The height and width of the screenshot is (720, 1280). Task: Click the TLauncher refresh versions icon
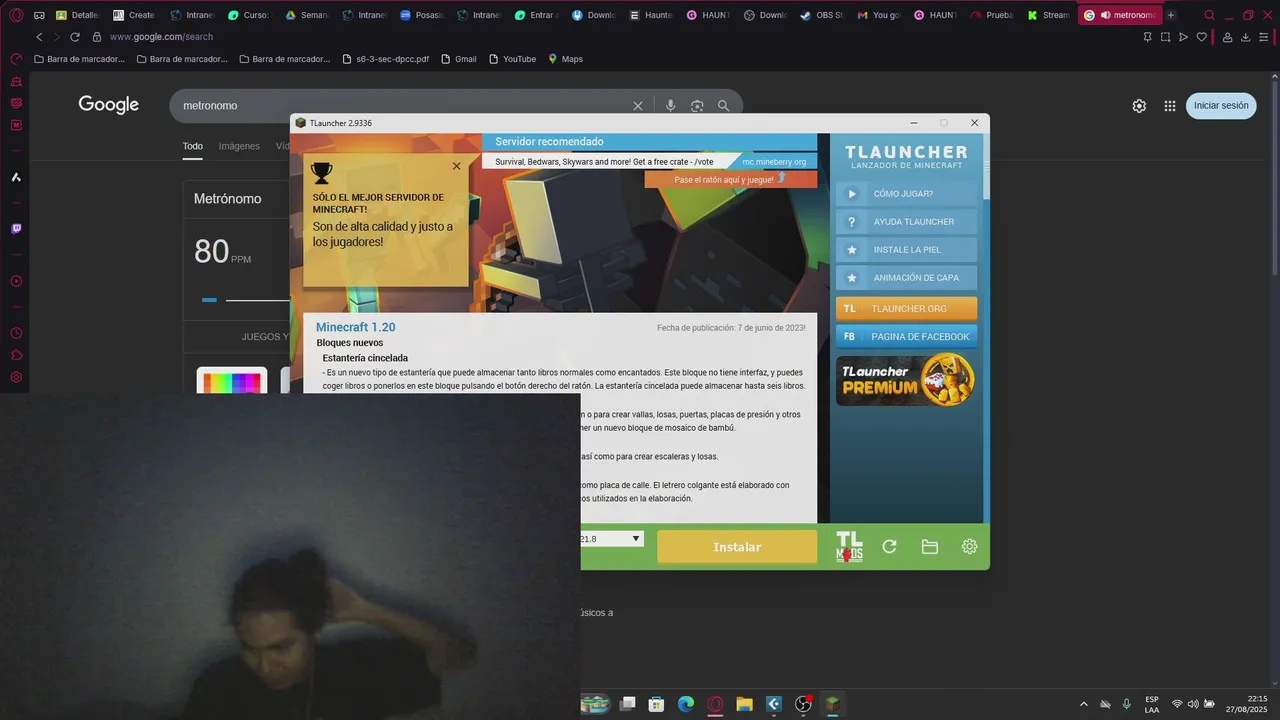pos(889,546)
